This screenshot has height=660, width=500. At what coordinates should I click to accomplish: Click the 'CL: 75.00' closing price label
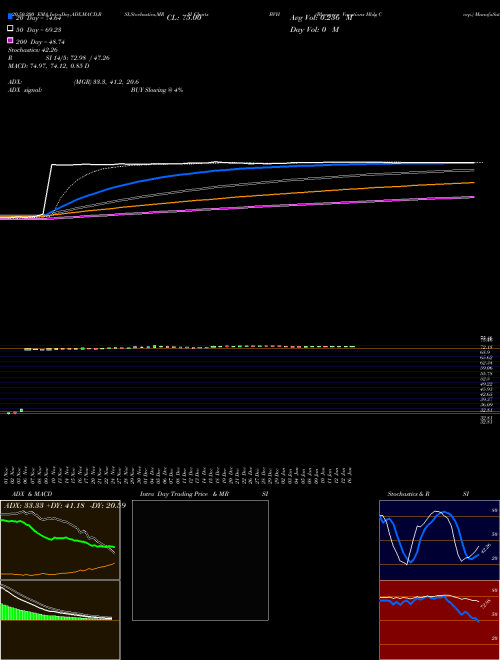[x=184, y=18]
